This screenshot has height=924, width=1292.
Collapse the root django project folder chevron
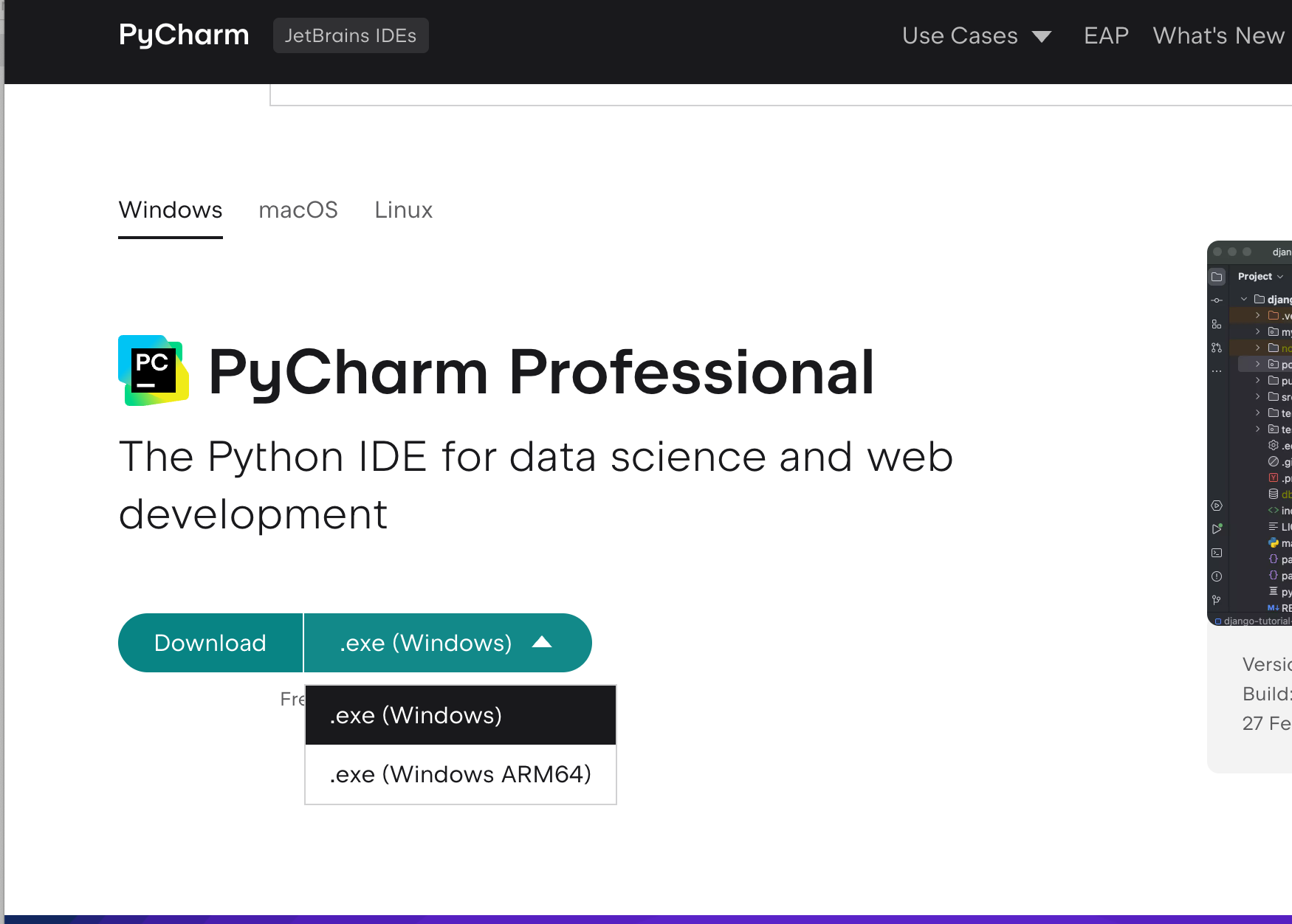[1244, 299]
